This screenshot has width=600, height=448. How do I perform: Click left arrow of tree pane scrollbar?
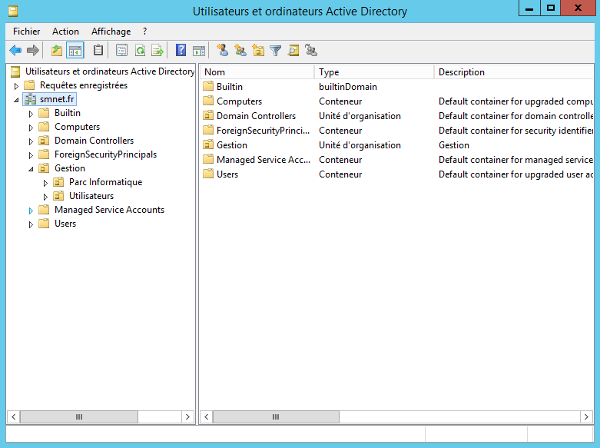click(14, 417)
